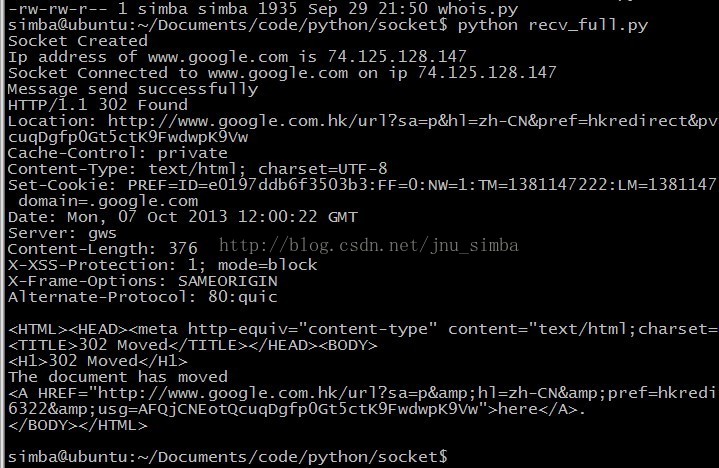Click the 'Alternate-Protocol: 80:quic' line
This screenshot has height=468, width=719.
pyautogui.click(x=143, y=297)
